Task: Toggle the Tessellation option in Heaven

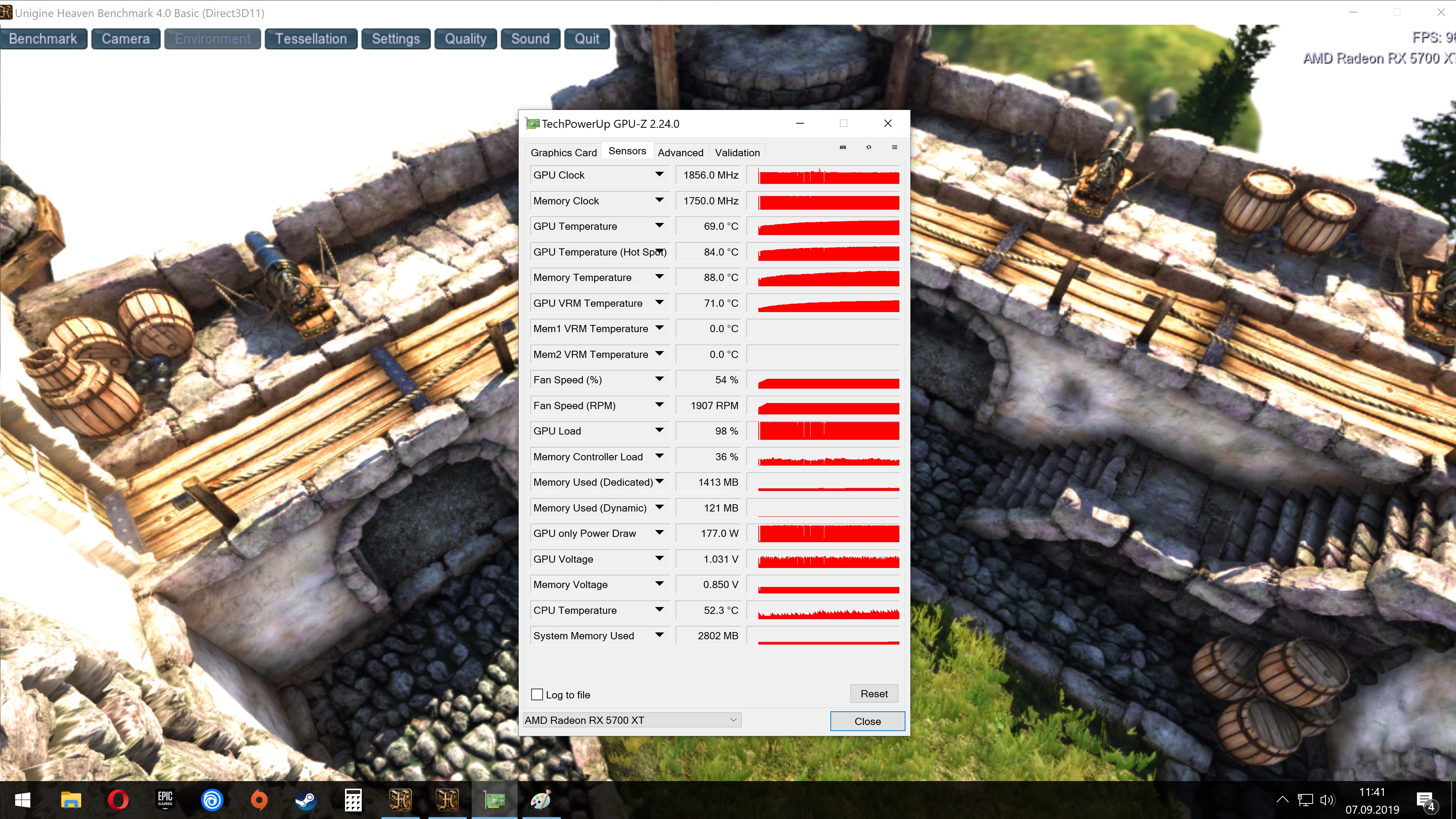Action: 311,39
